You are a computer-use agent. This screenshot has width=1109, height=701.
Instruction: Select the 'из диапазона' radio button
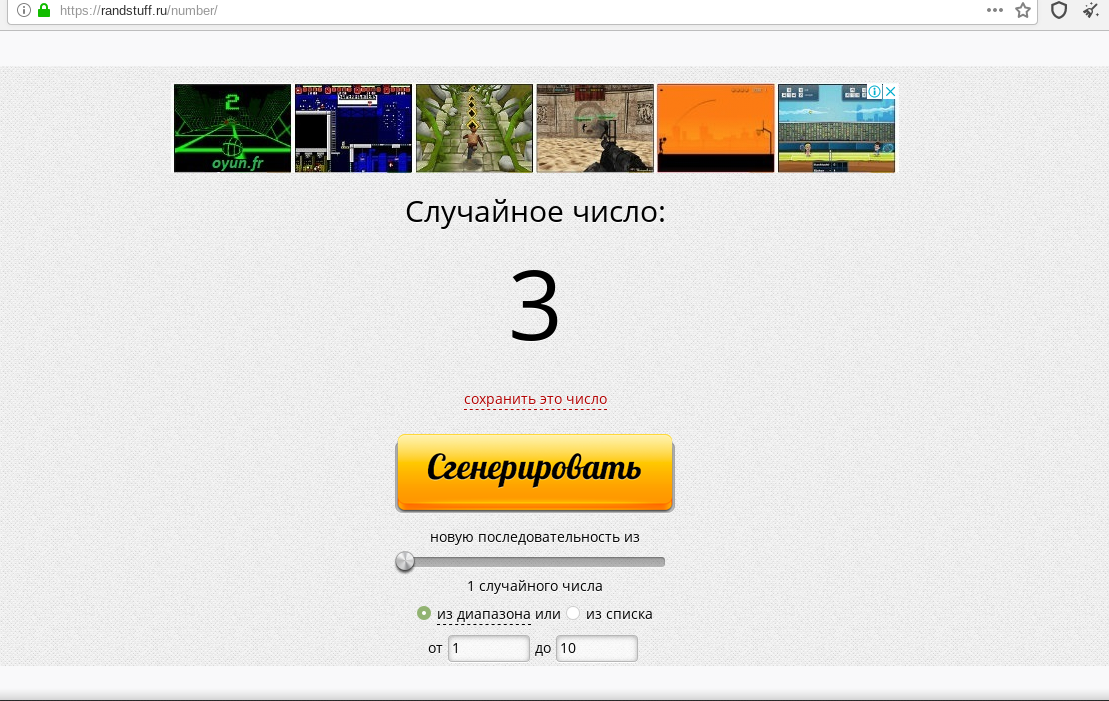[424, 613]
